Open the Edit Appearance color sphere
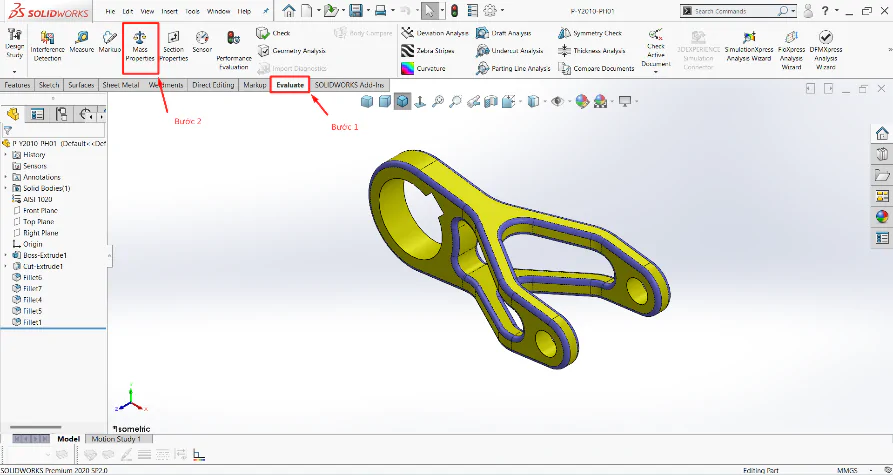The image size is (893, 475). tap(581, 101)
